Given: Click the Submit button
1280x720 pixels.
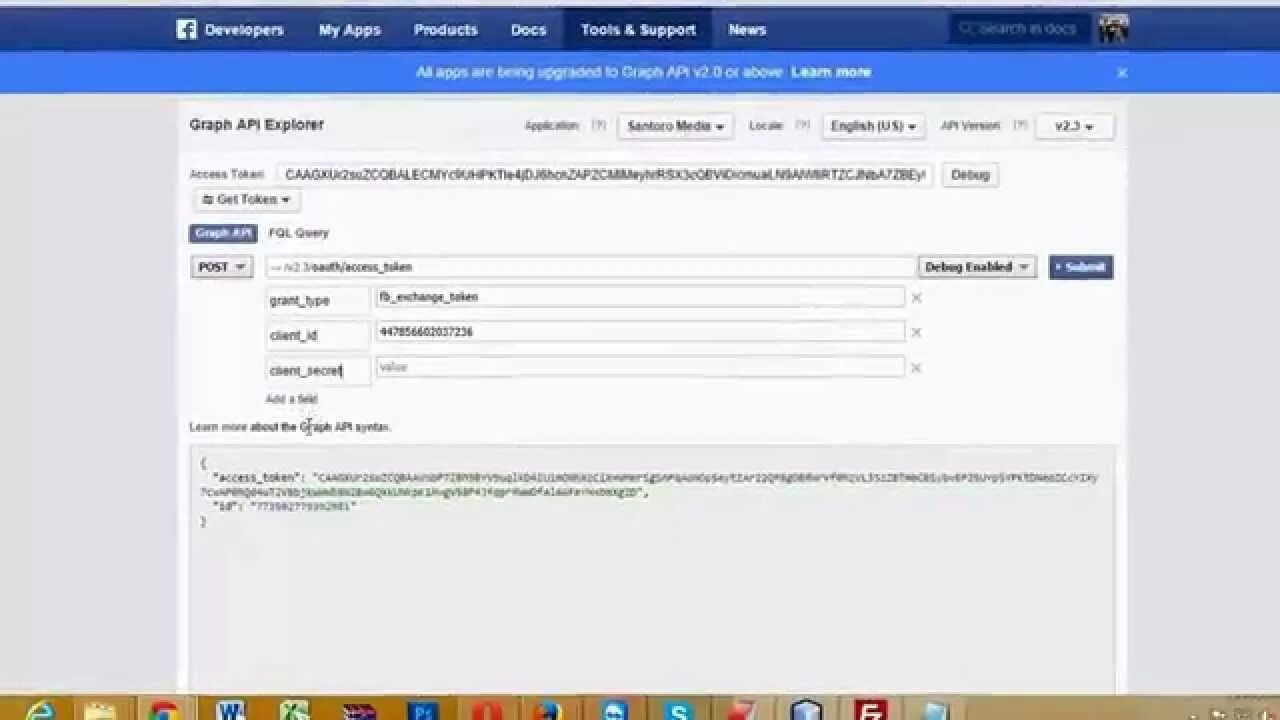Looking at the screenshot, I should coord(1081,267).
